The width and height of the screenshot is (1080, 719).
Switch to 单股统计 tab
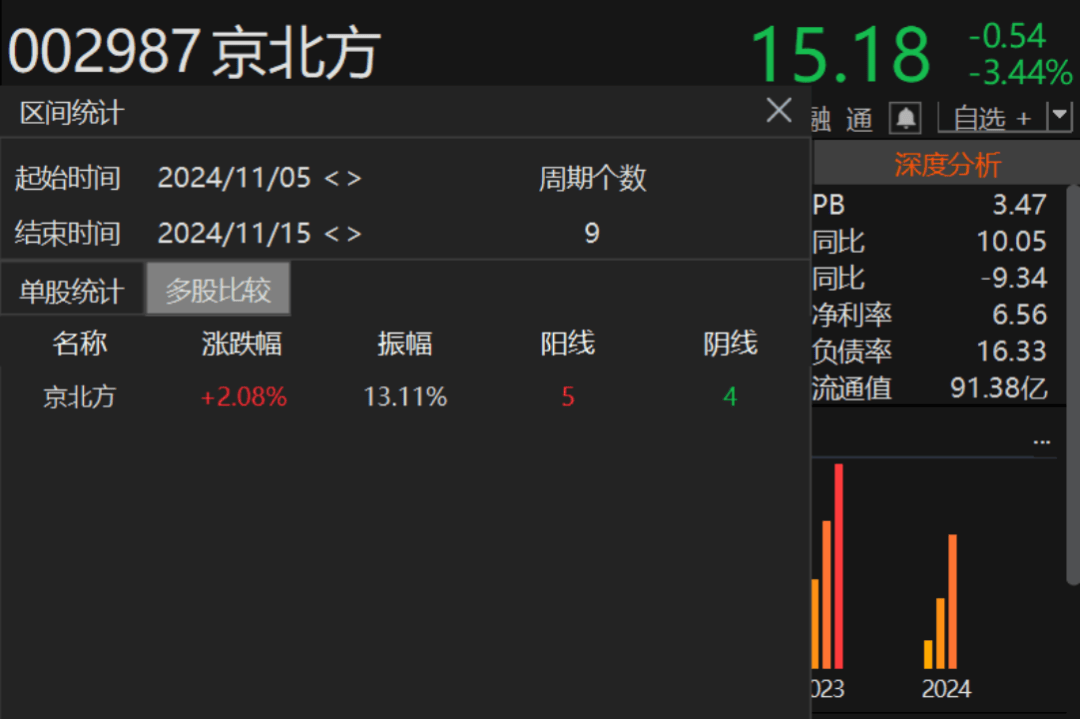point(72,291)
